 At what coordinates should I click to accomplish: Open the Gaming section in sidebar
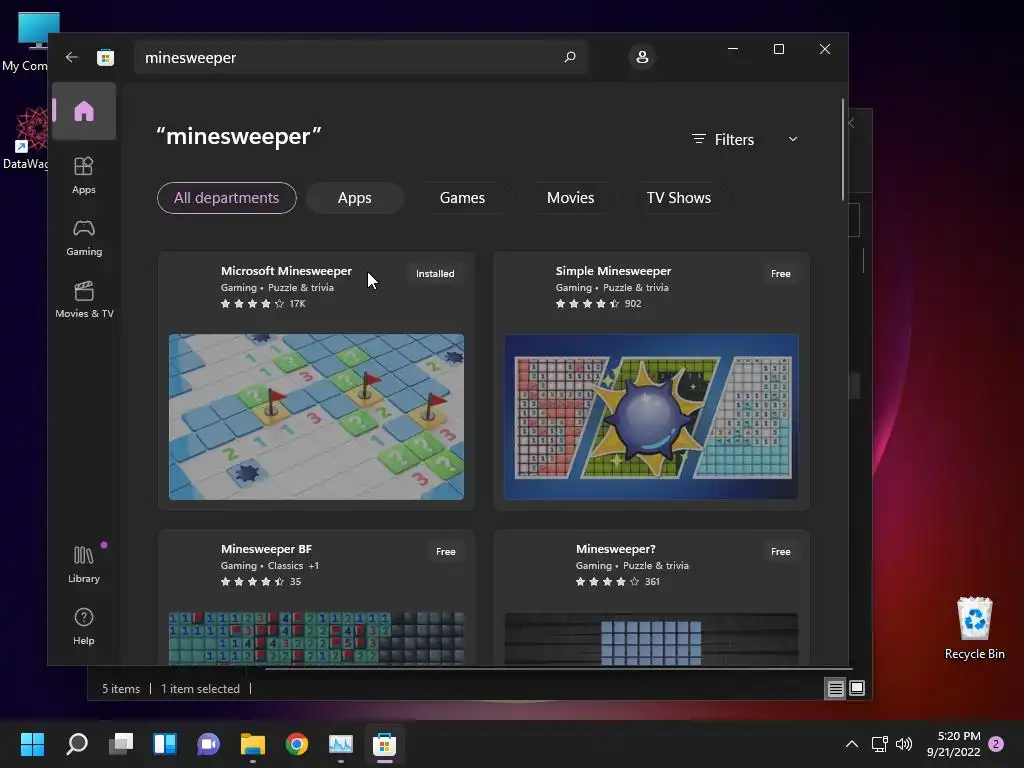(x=84, y=238)
